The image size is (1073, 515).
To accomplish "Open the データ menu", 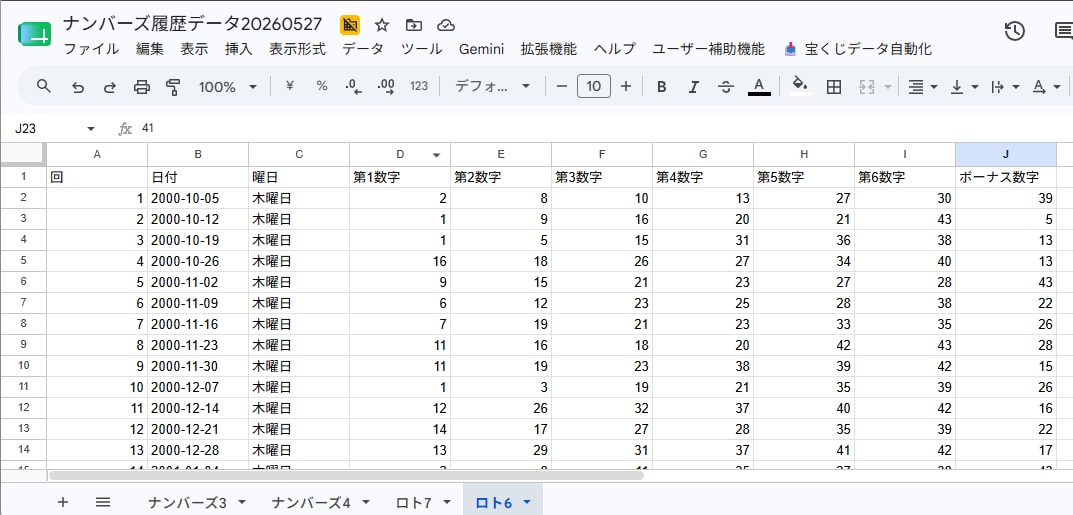I will 363,49.
